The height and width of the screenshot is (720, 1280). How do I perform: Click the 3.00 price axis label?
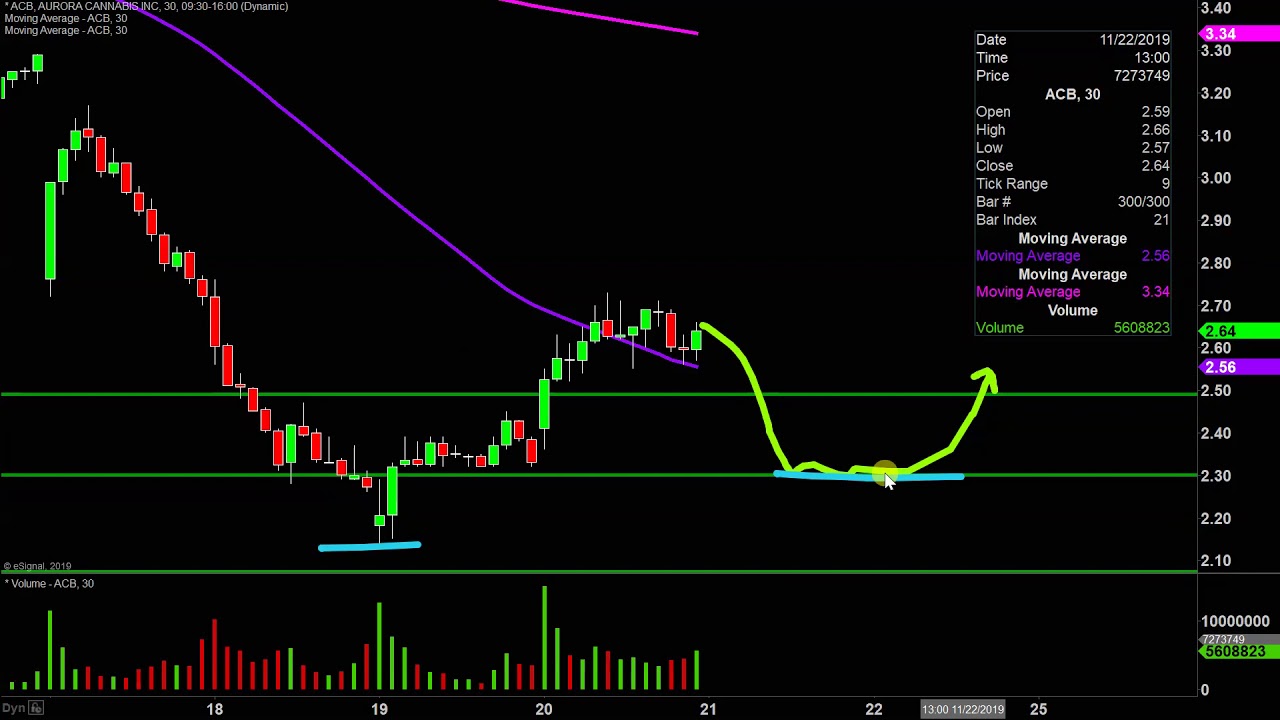pos(1216,178)
